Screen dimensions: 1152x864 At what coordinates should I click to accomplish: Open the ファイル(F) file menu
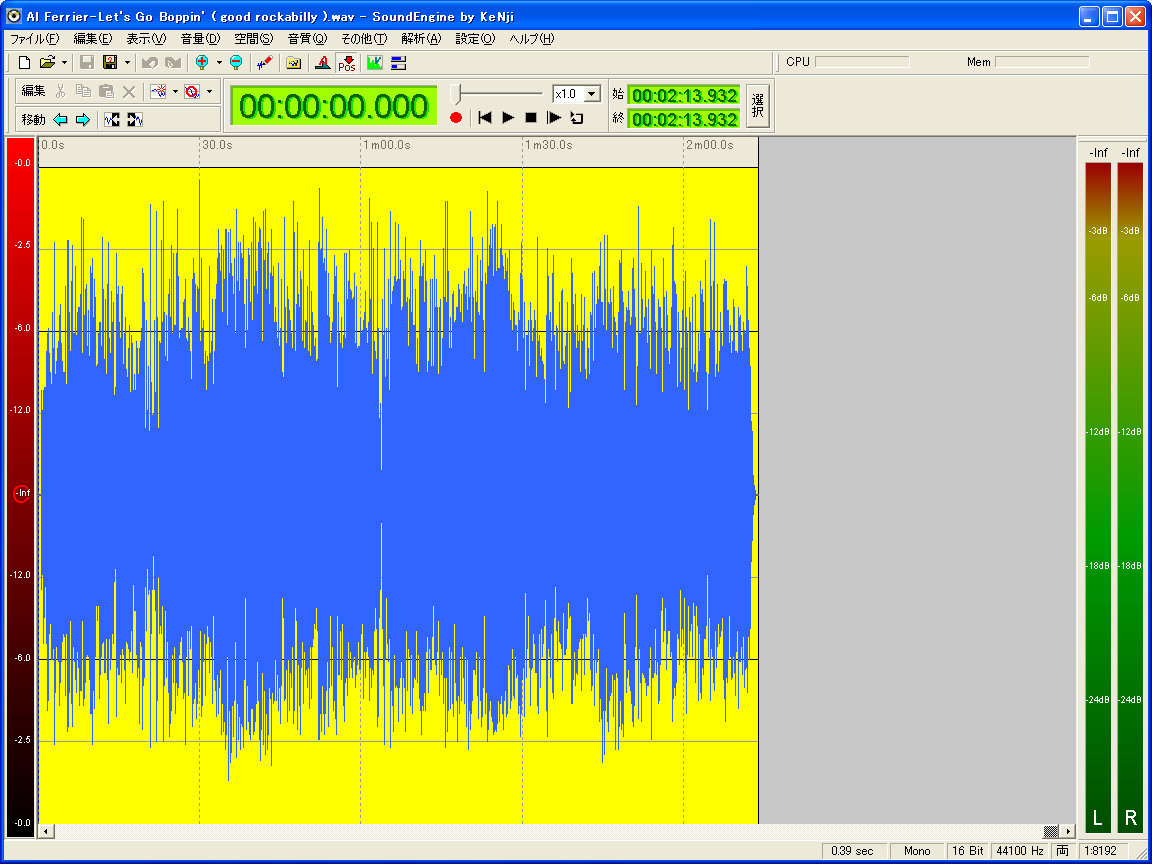34,39
